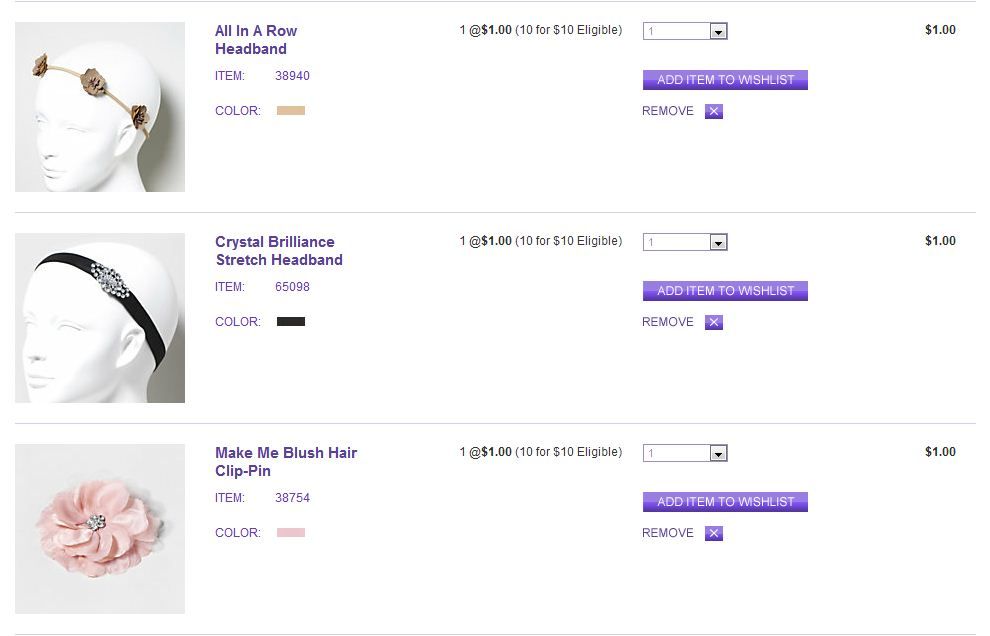This screenshot has height=636, width=990.
Task: Open quantity dropdown for Make Me Blush Hair Clip-Pin
Action: (685, 453)
